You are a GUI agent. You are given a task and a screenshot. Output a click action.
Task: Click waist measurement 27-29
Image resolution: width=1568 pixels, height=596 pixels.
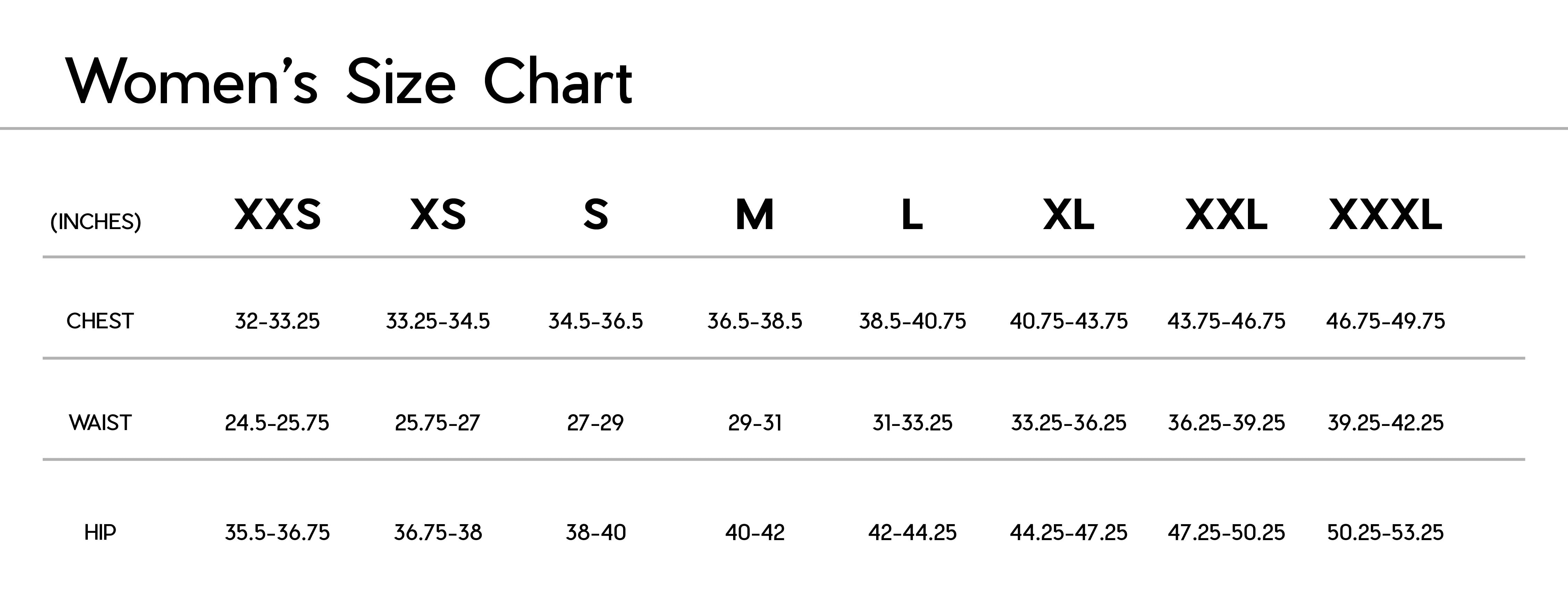click(x=595, y=422)
